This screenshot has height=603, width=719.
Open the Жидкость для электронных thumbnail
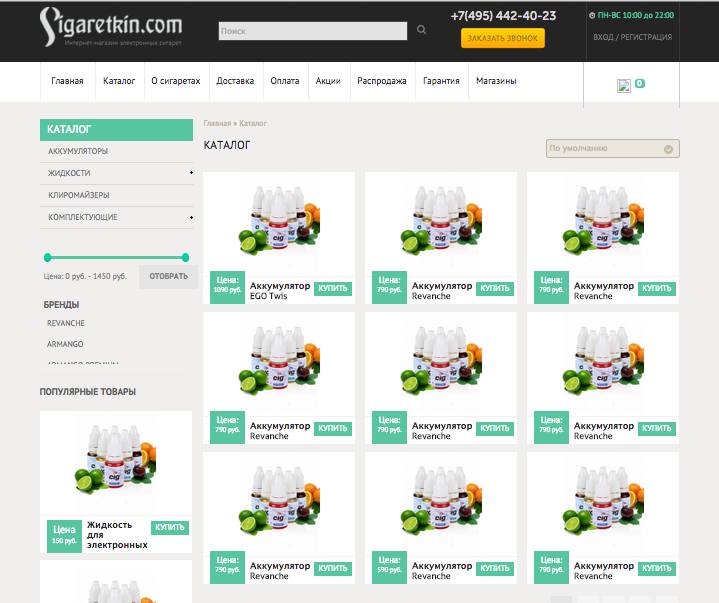[x=116, y=461]
